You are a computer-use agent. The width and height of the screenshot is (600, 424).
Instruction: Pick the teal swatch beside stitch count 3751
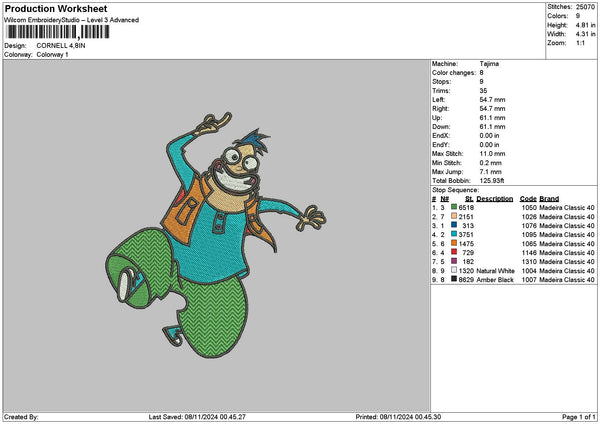click(454, 234)
